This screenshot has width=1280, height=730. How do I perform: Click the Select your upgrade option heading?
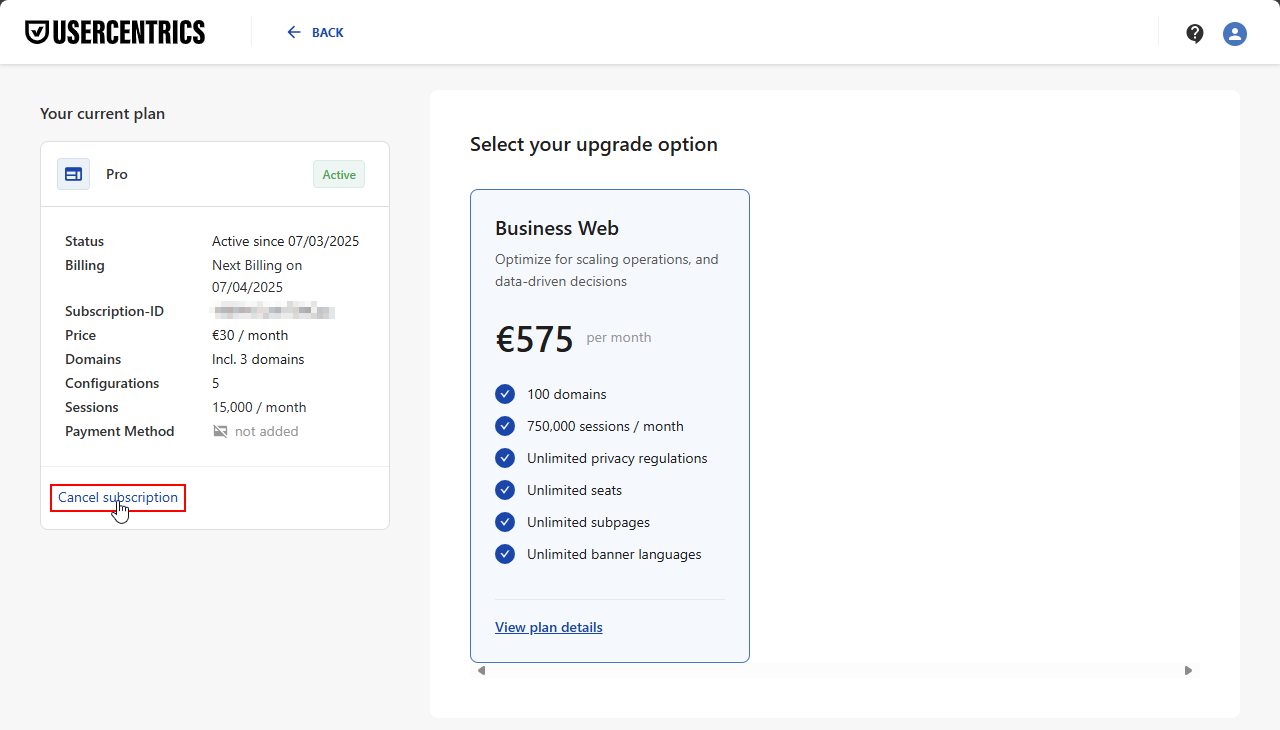(594, 144)
